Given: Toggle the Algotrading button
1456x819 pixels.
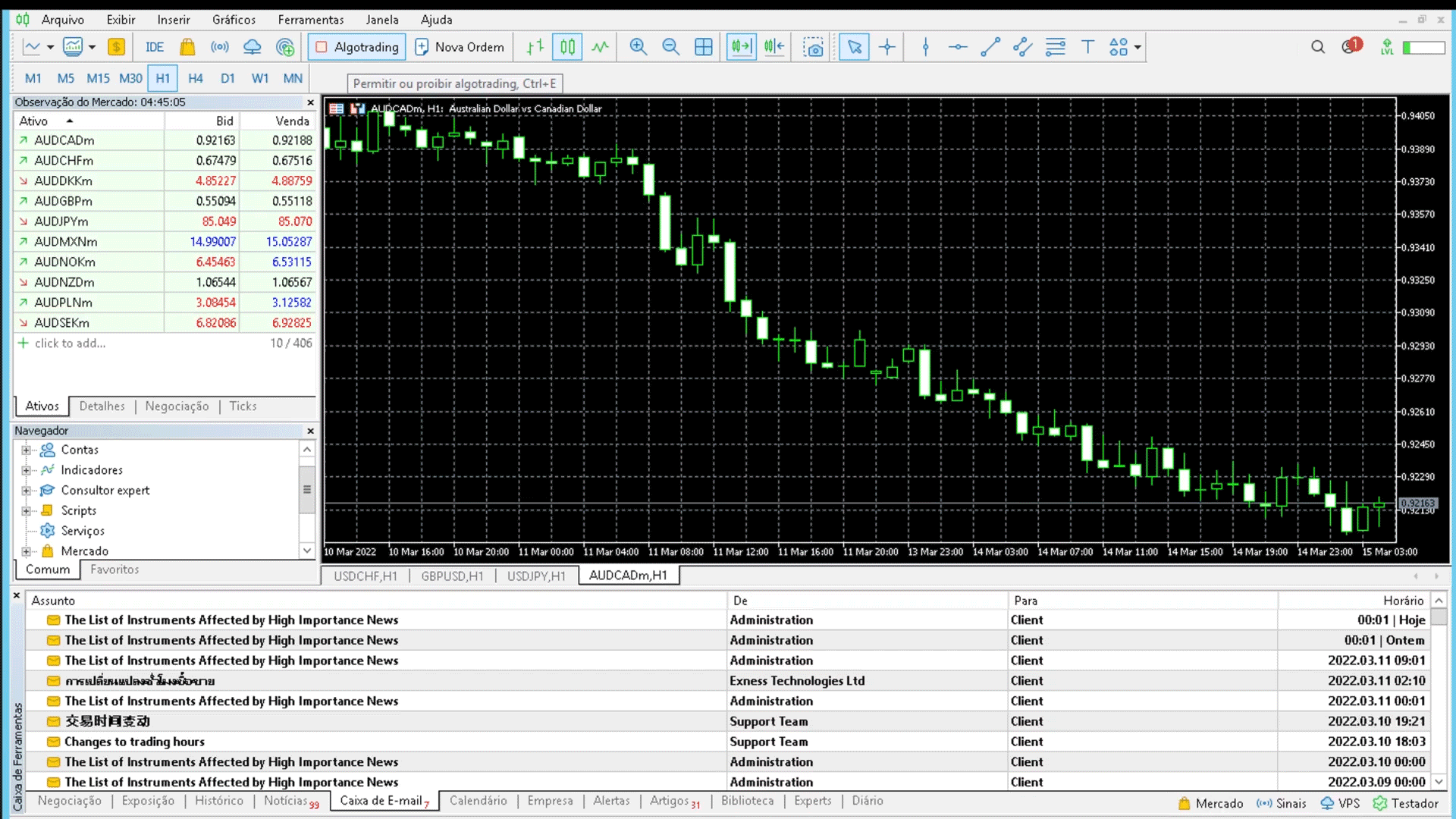Looking at the screenshot, I should pos(357,47).
